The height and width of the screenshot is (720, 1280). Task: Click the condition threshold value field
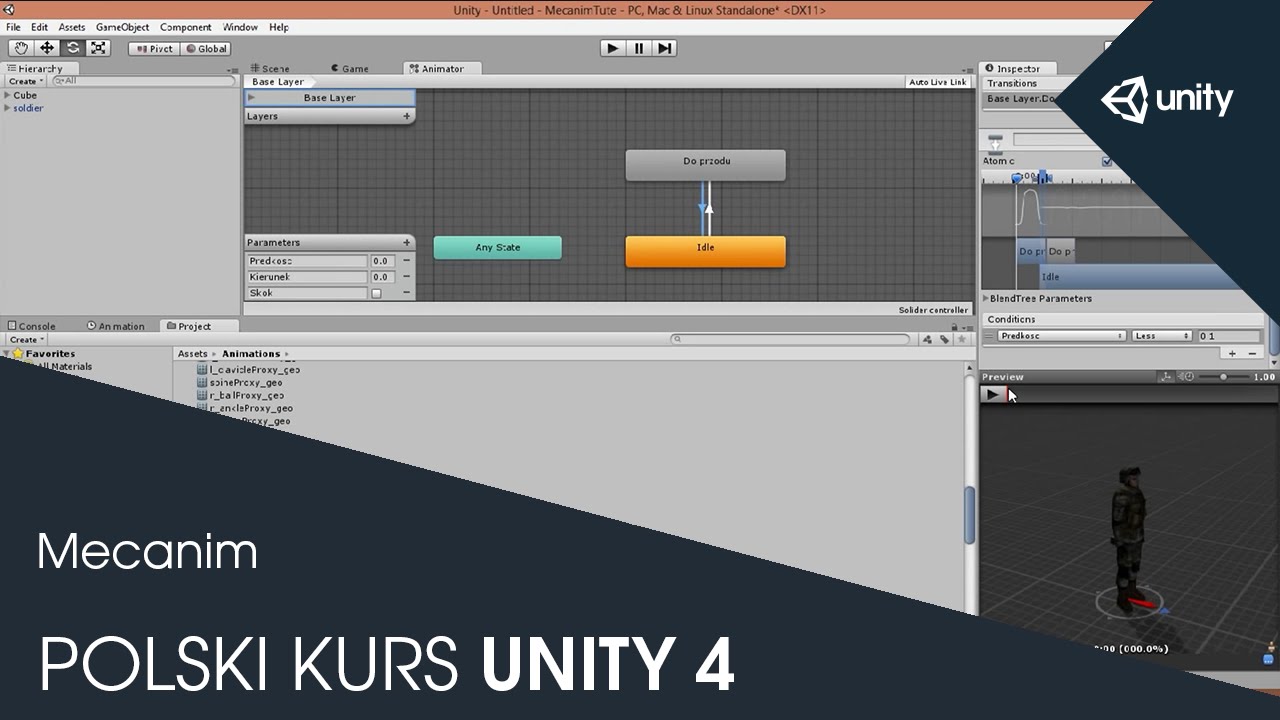(x=1230, y=336)
